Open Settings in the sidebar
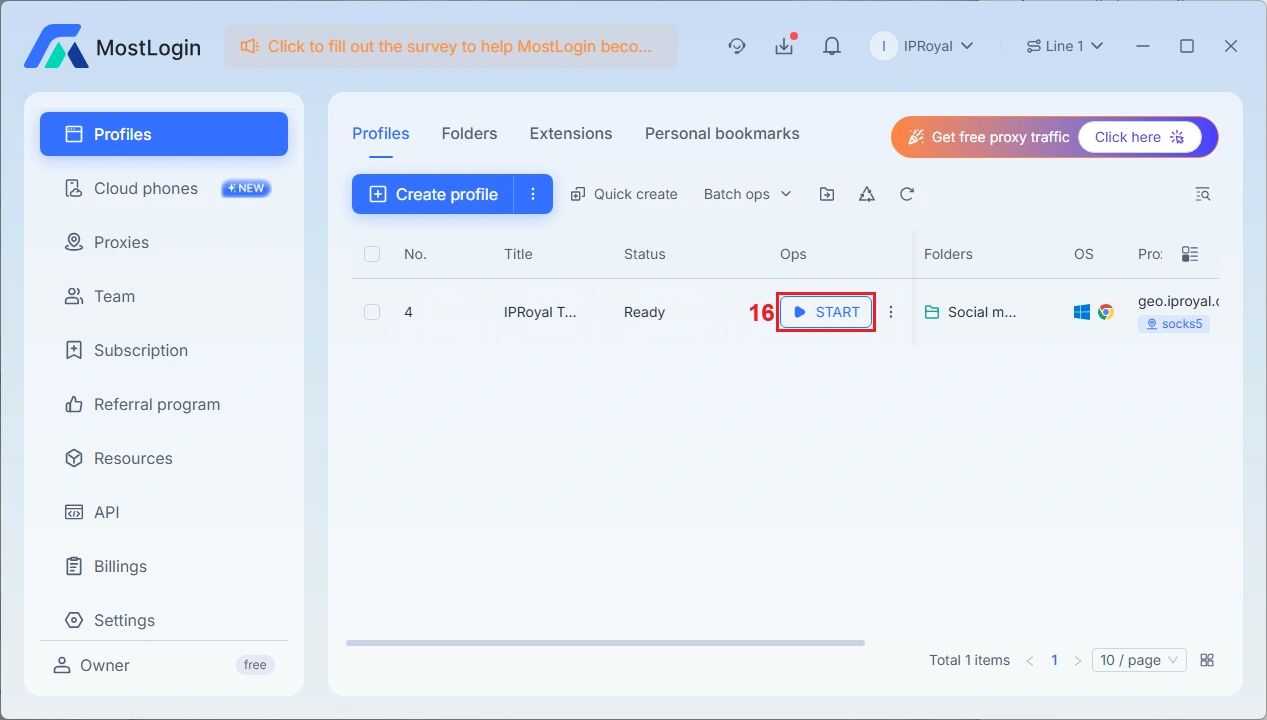Screen dimensions: 1267x720 (164, 620)
